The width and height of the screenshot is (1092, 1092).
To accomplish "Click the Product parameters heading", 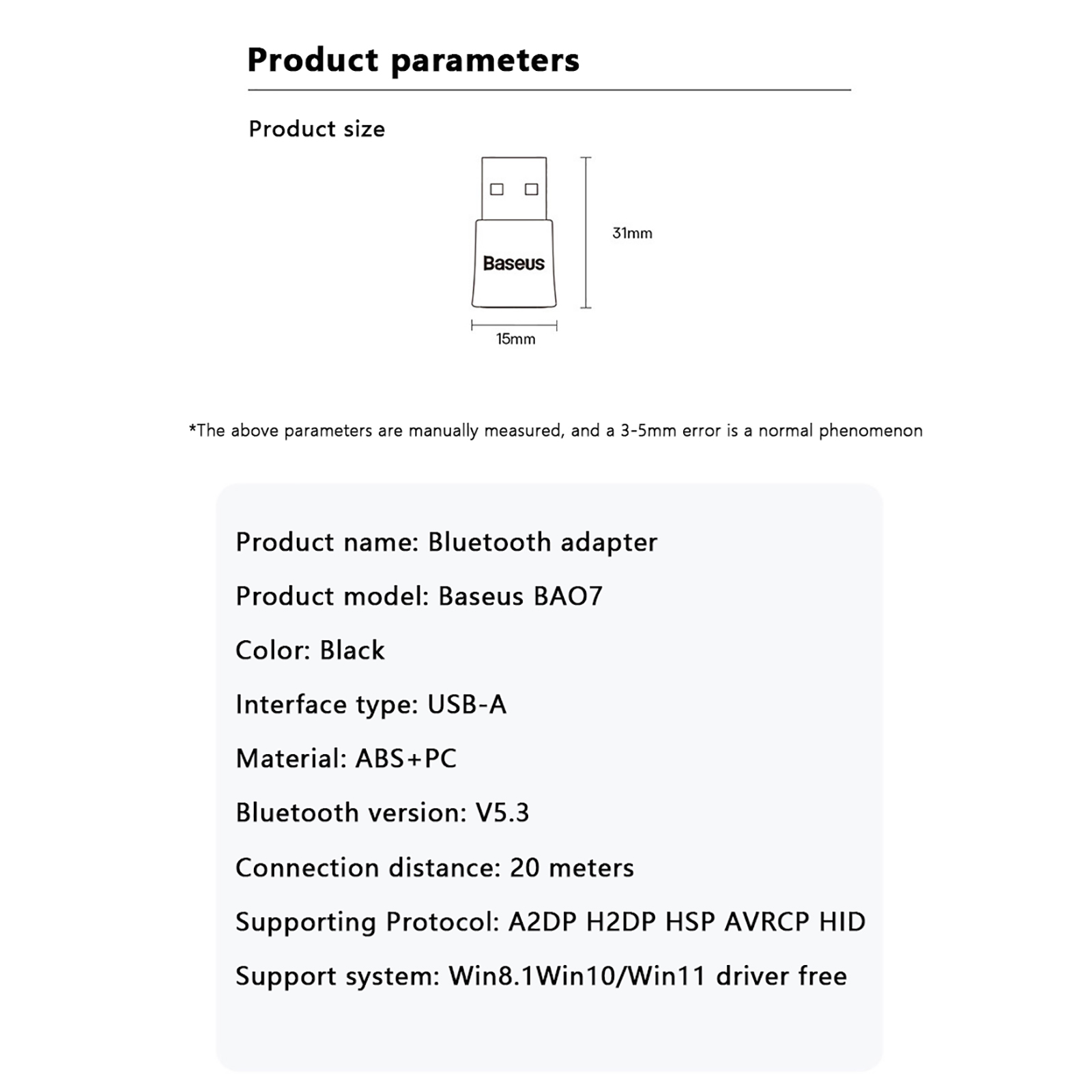I will (413, 60).
